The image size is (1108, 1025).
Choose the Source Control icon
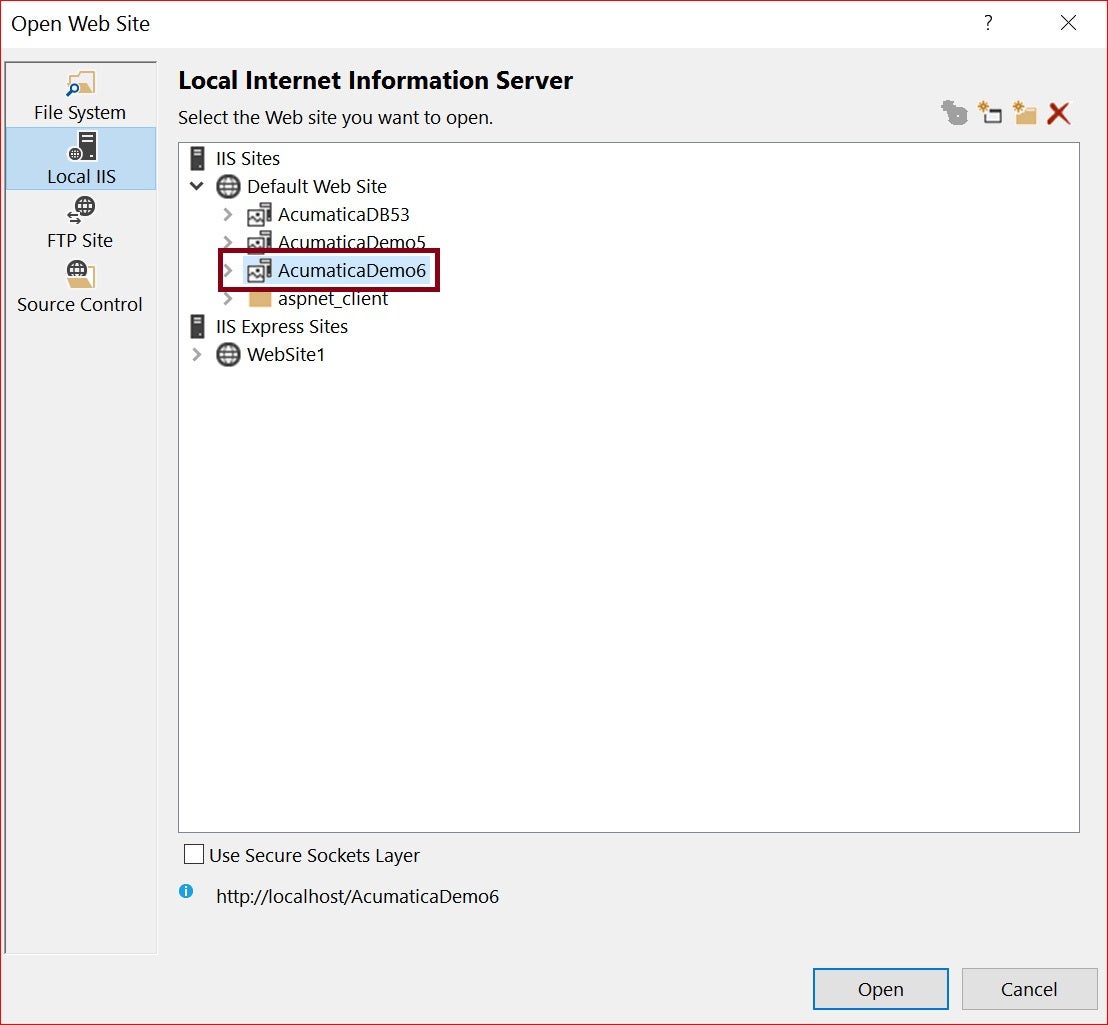point(80,274)
